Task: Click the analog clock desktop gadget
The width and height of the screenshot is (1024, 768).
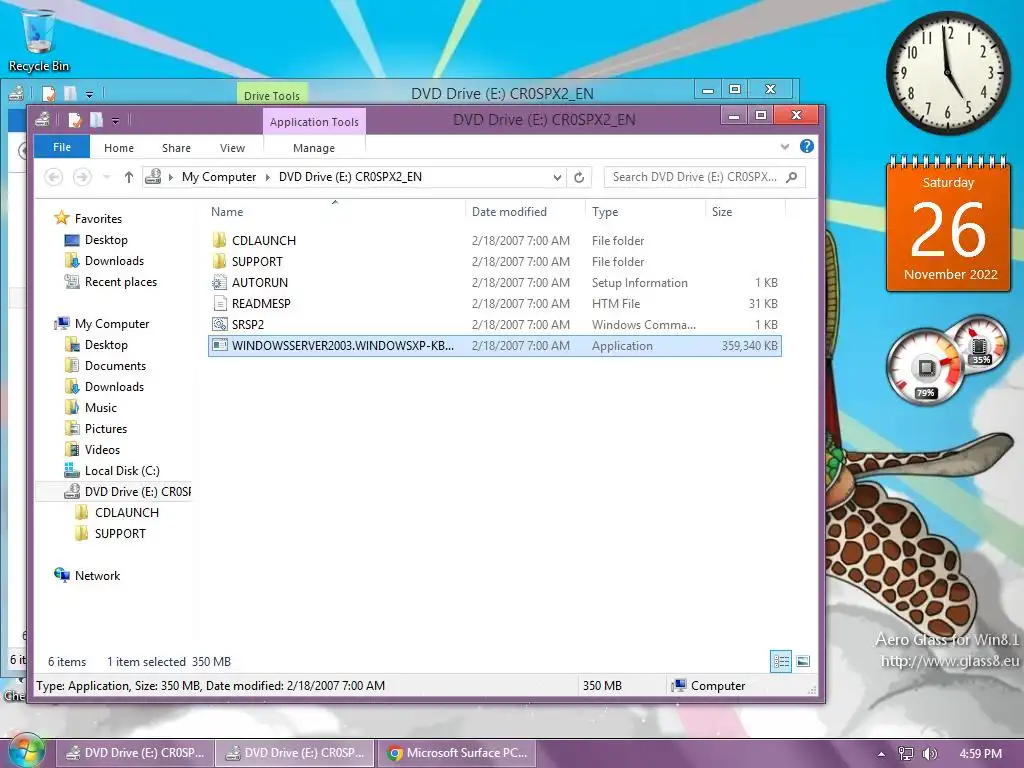Action: click(948, 72)
